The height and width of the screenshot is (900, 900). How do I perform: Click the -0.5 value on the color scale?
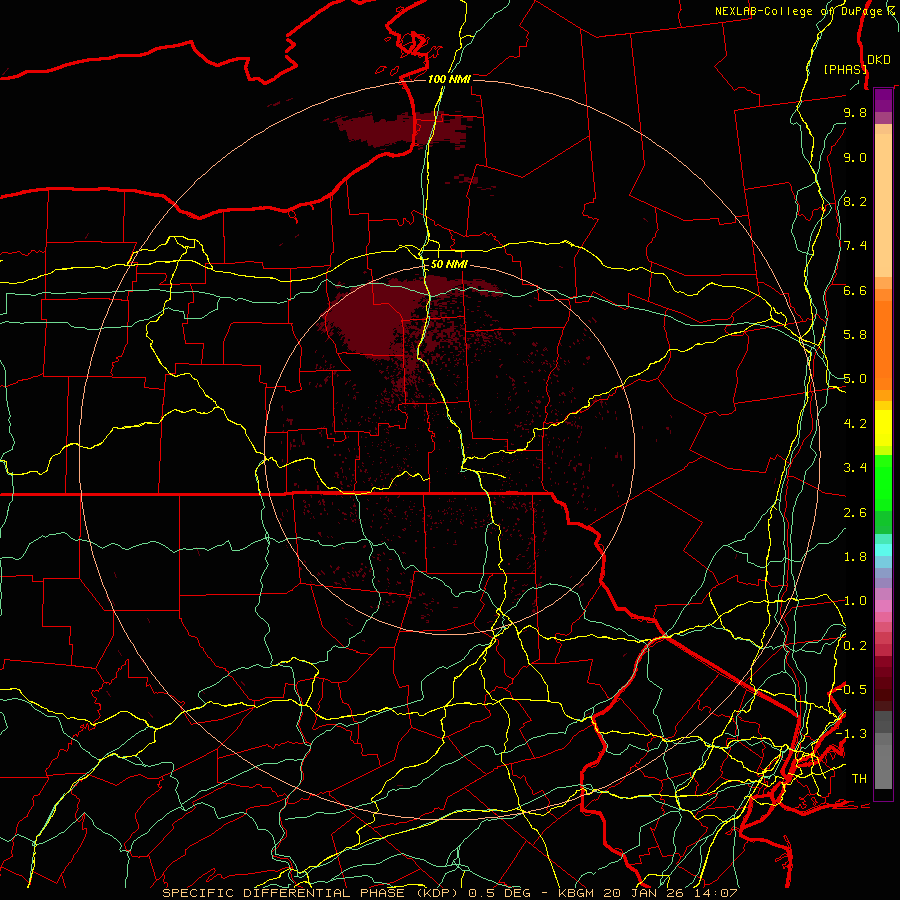[851, 690]
